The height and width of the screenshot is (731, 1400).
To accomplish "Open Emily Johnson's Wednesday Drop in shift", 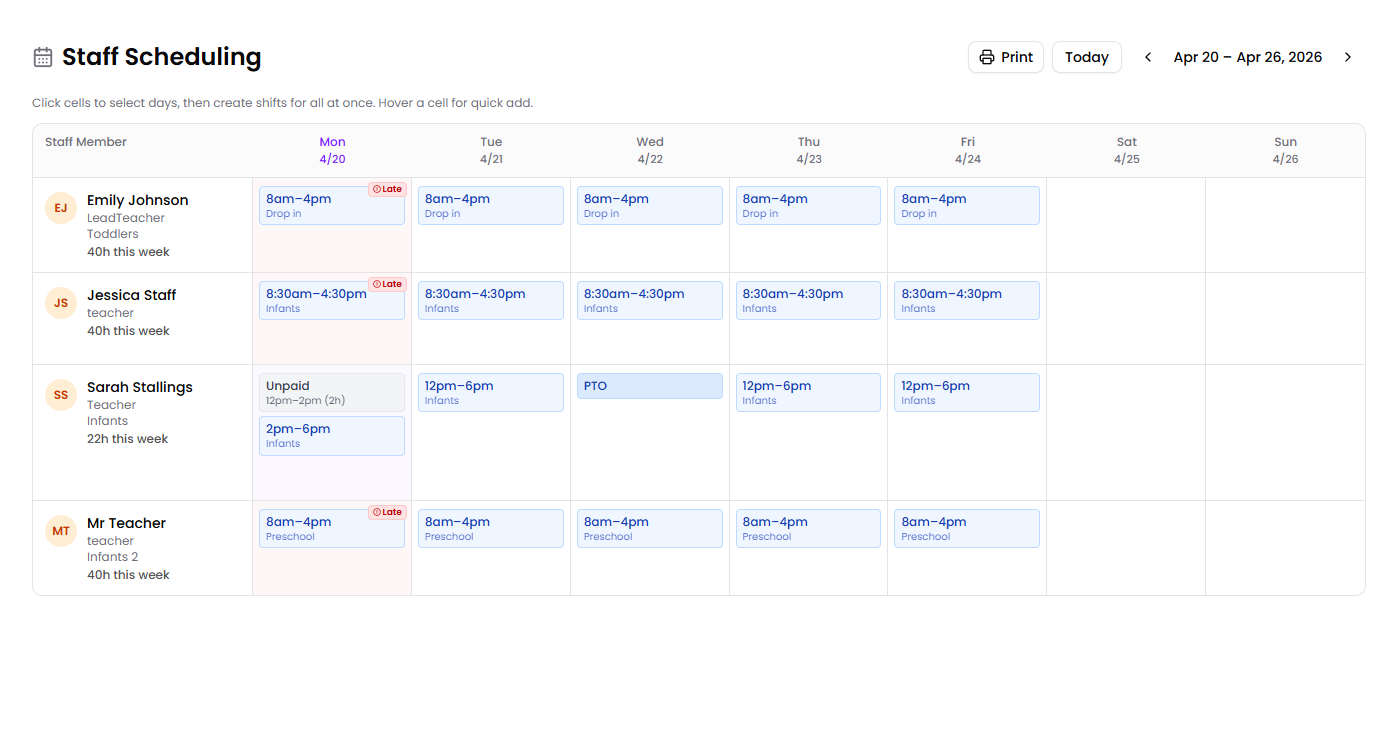I will pos(650,205).
